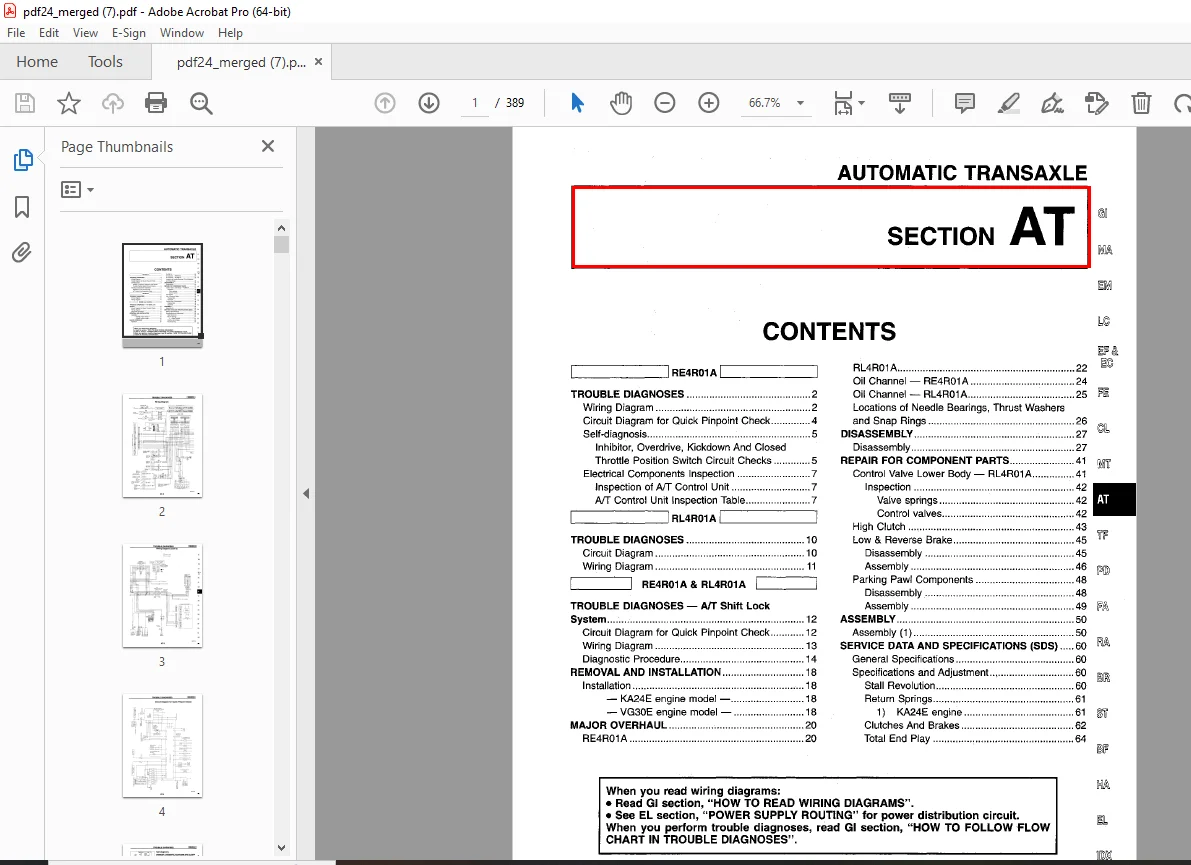Open the Find text magnifier tool
1191x865 pixels.
pos(201,103)
